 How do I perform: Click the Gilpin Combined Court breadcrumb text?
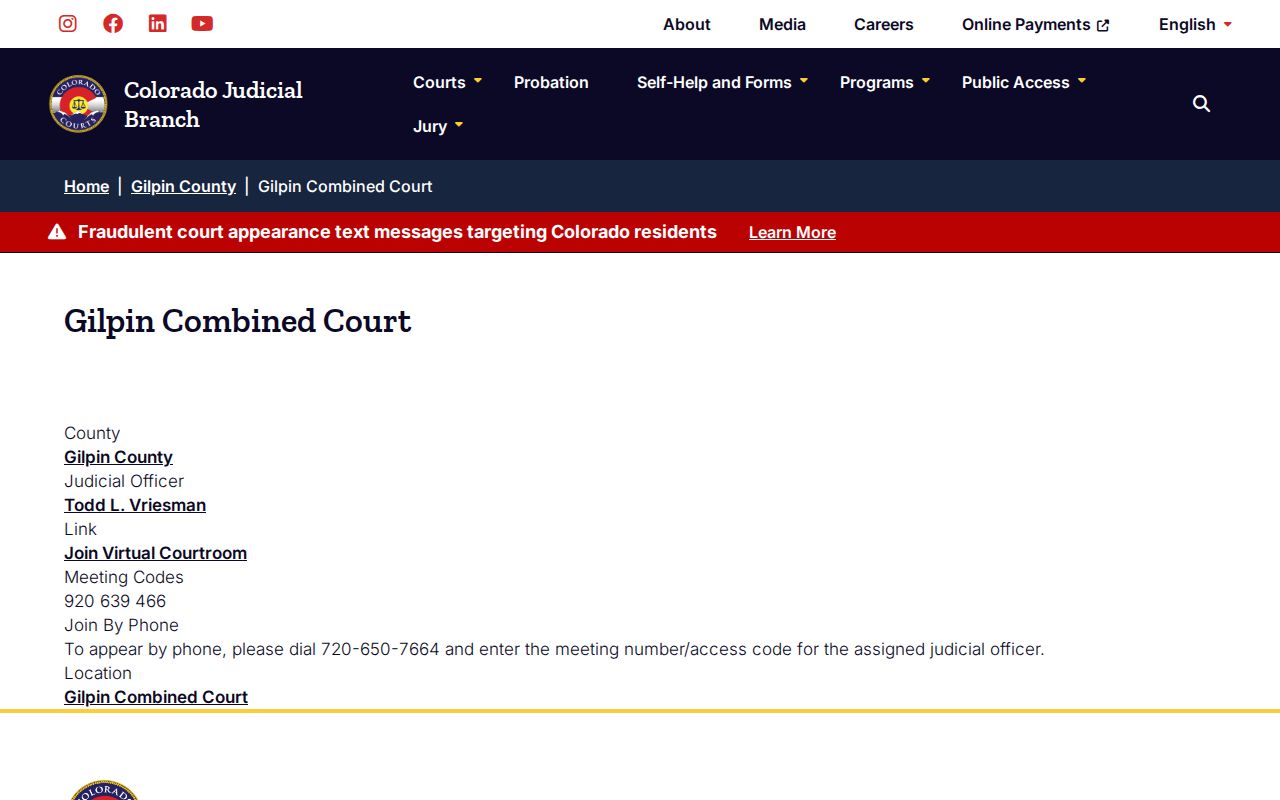pos(345,186)
